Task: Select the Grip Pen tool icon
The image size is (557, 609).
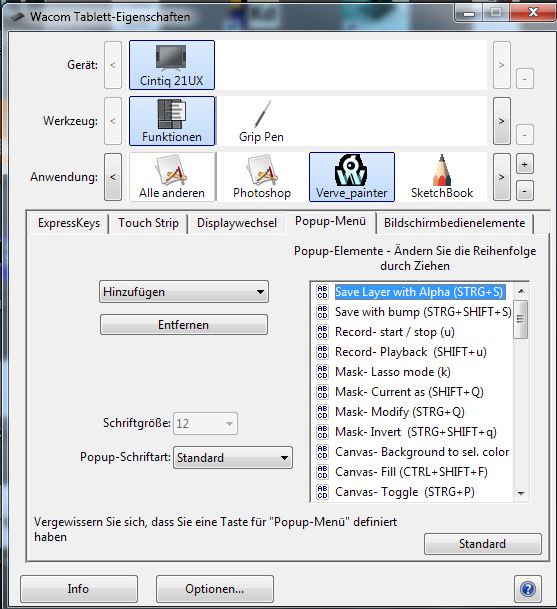Action: [261, 121]
